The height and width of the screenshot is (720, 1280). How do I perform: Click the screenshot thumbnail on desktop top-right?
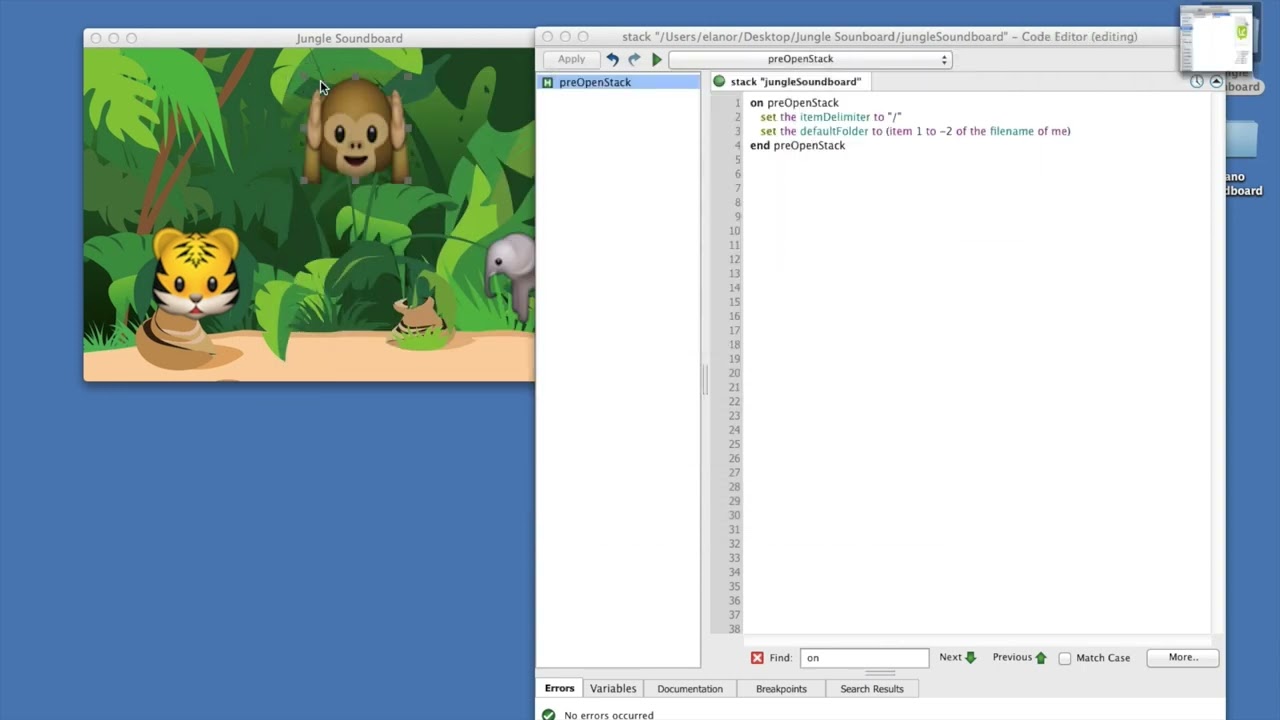coord(1216,38)
